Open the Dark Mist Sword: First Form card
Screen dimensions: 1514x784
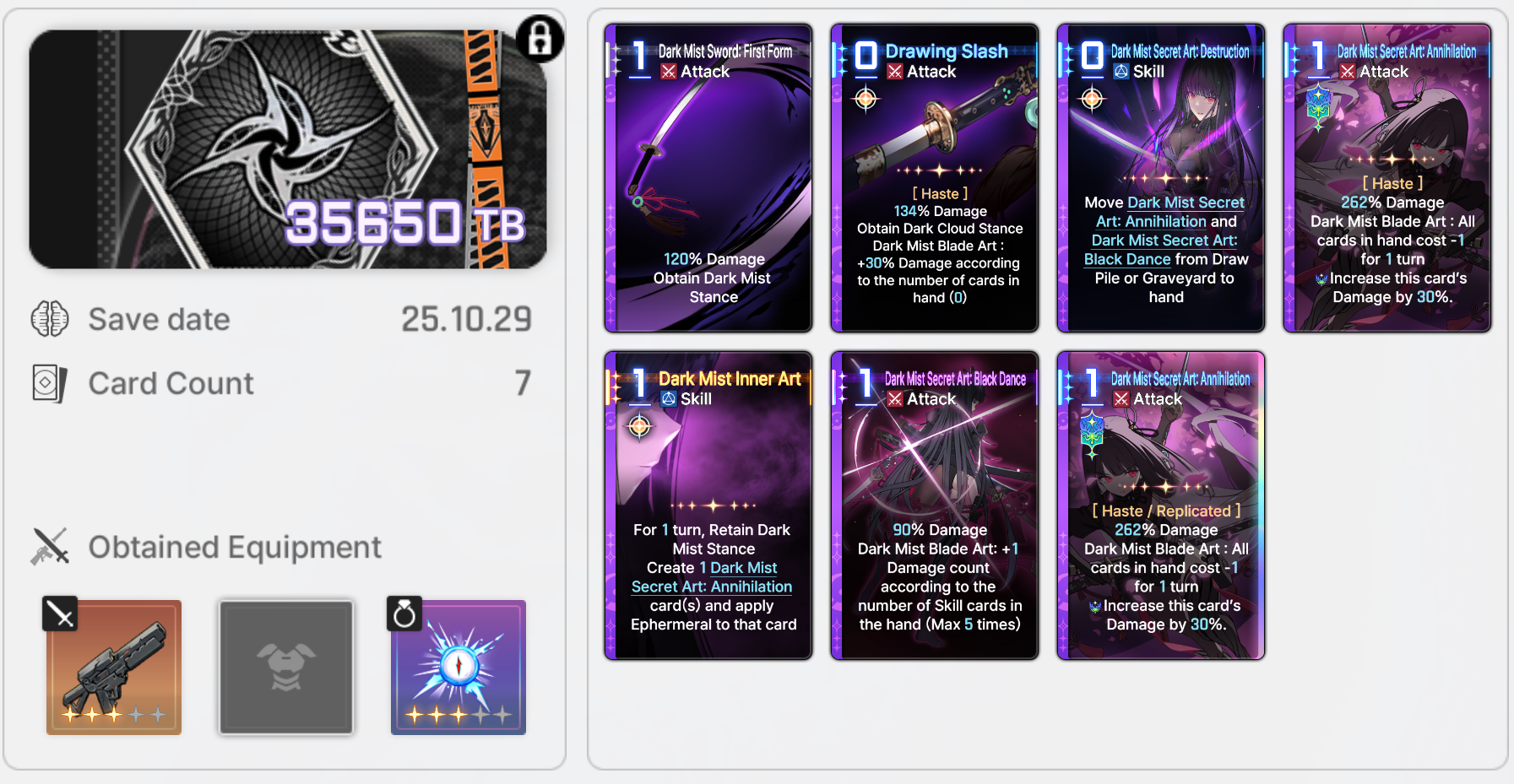click(x=708, y=178)
